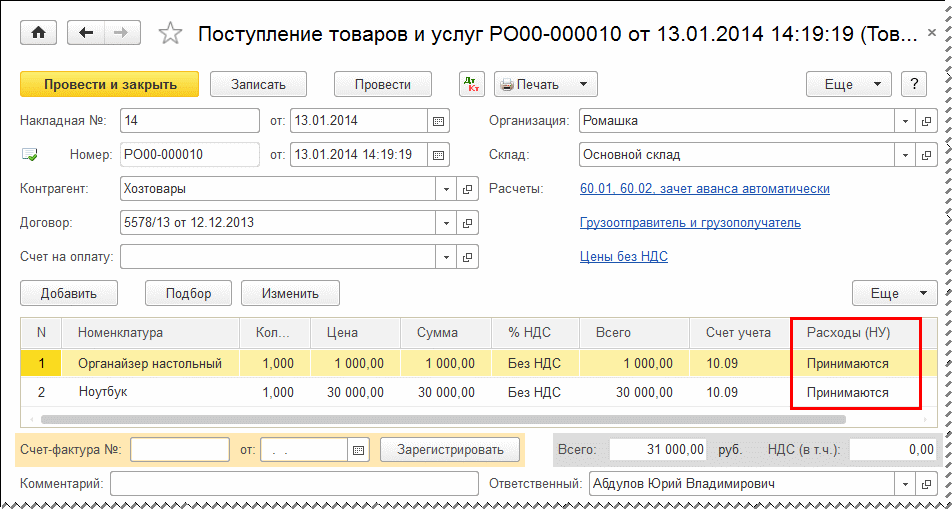Click the Home icon button
The height and width of the screenshot is (509, 952).
pyautogui.click(x=39, y=33)
